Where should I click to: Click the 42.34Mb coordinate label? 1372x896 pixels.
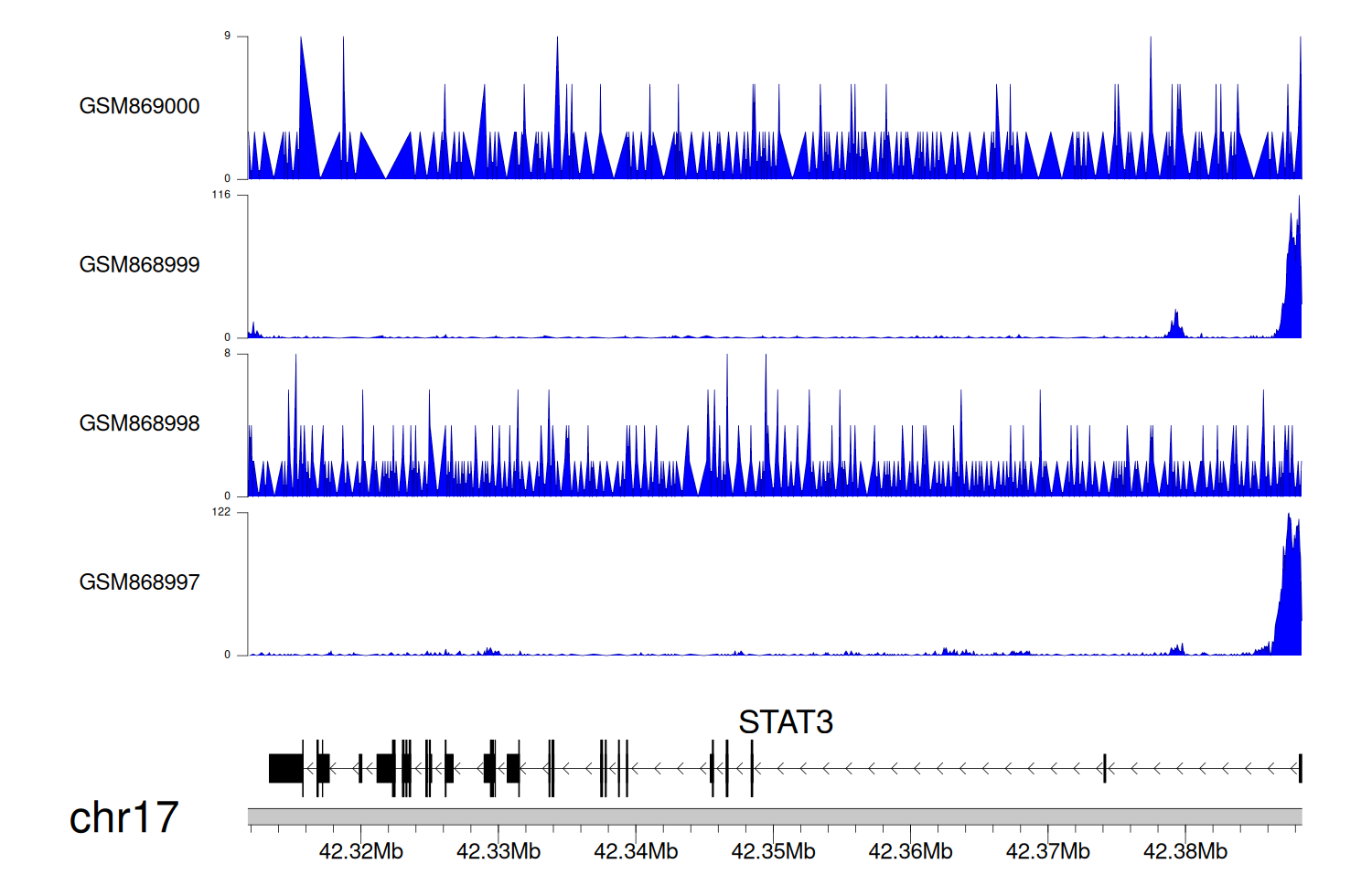636,852
